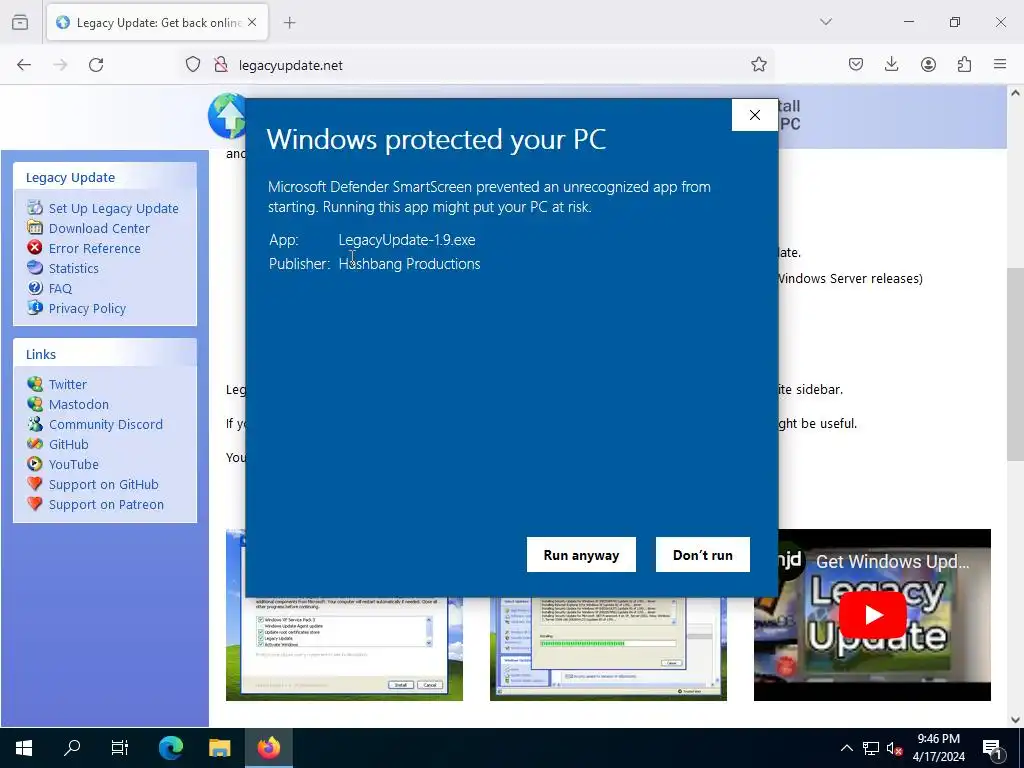Viewport: 1024px width, 768px height.
Task: Open YouTube sidebar link
Action: click(x=74, y=464)
